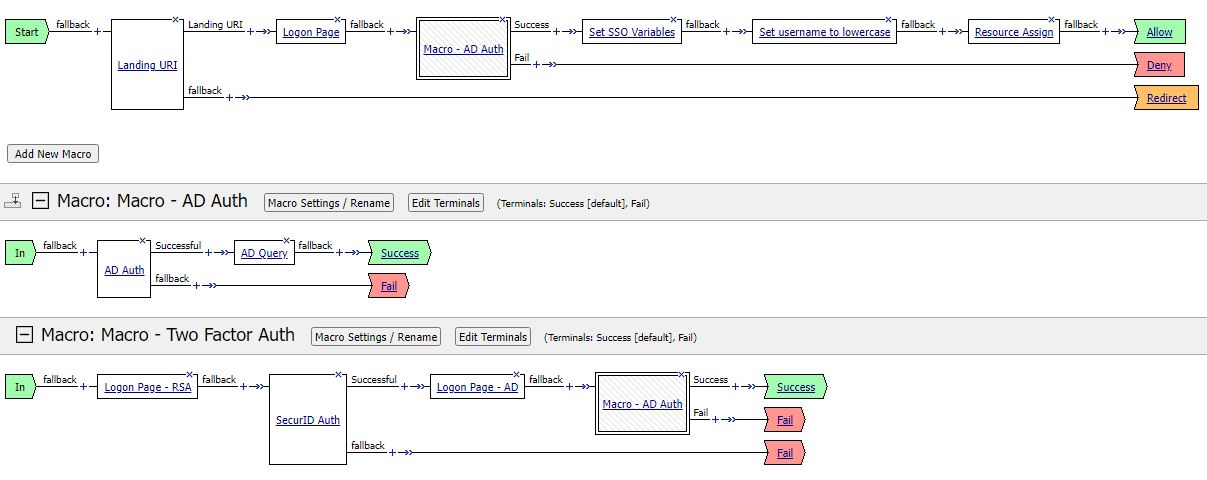Screen dimensions: 1207x480
Task: Open Macro Settings / Rename for AD Auth macro
Action: click(328, 203)
